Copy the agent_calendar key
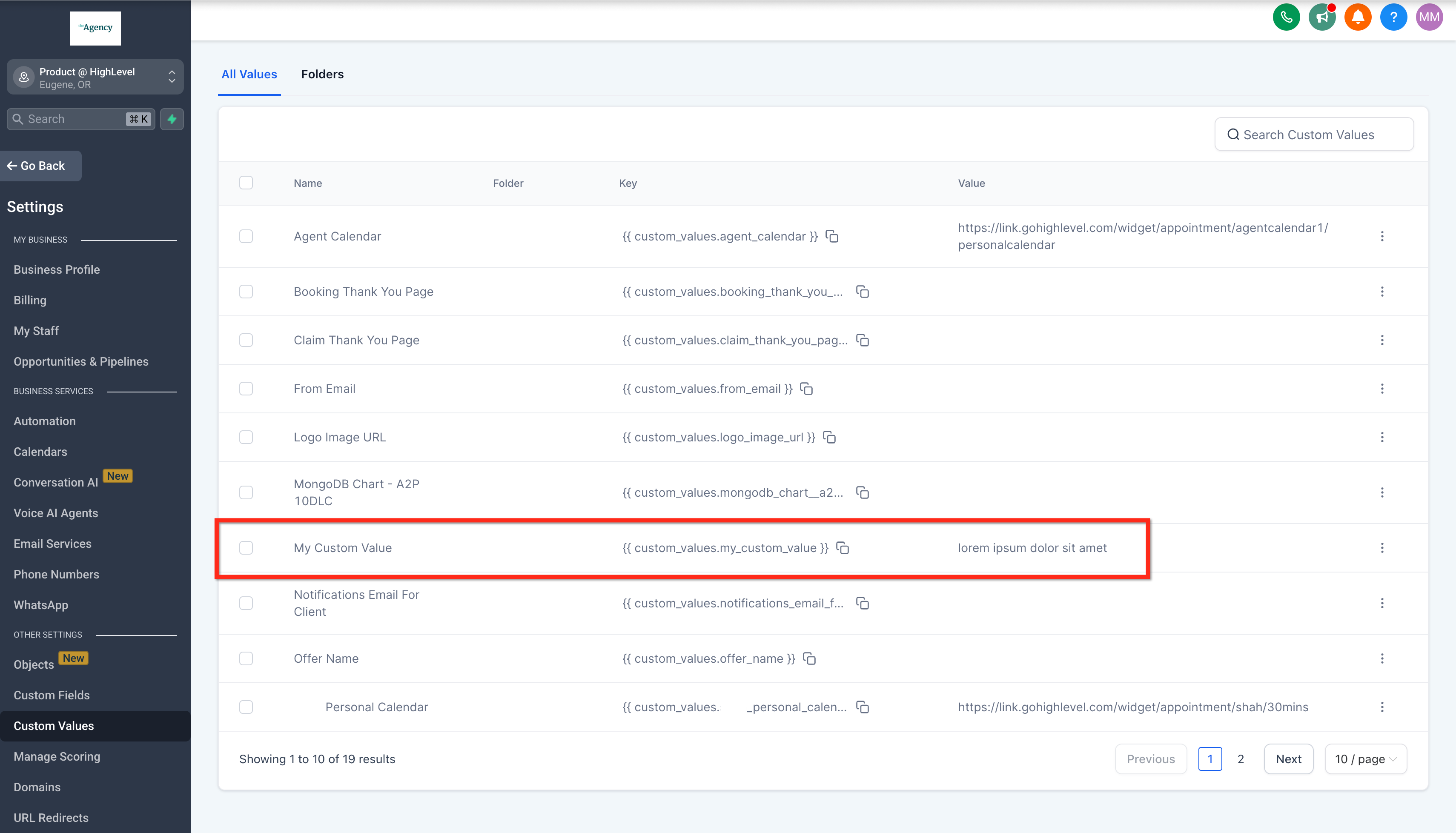The height and width of the screenshot is (833, 1456). tap(832, 236)
